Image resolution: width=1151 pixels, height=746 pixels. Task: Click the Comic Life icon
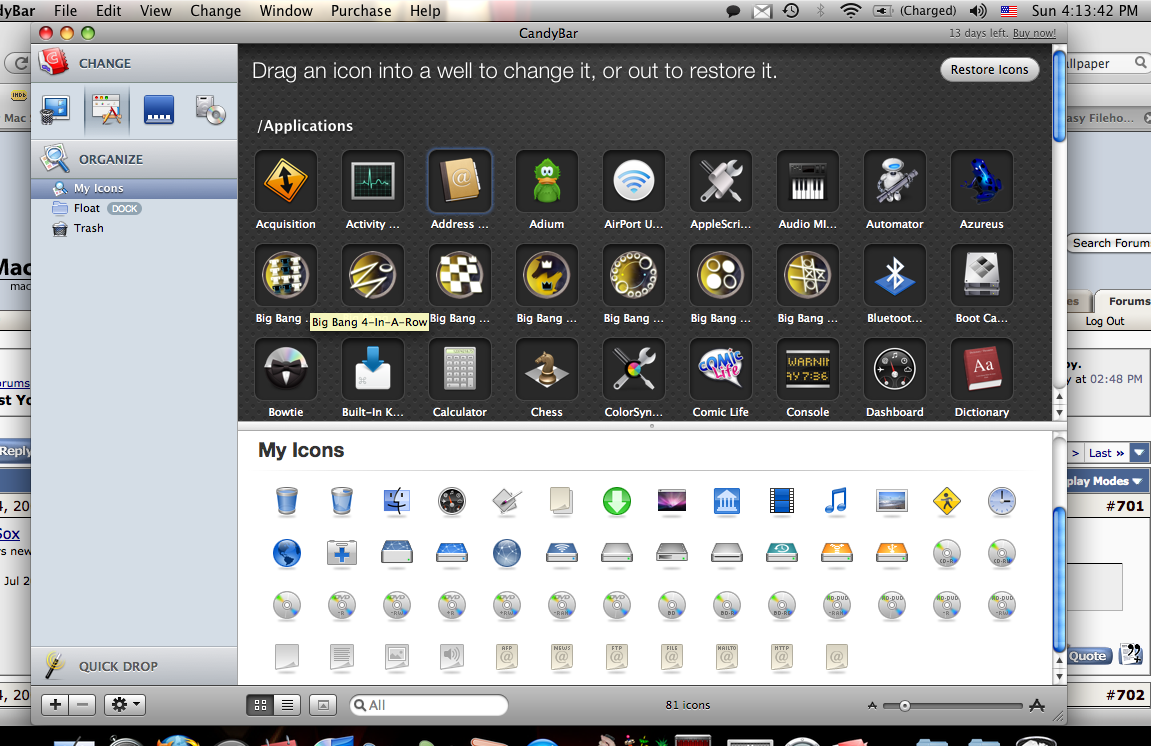click(x=721, y=369)
